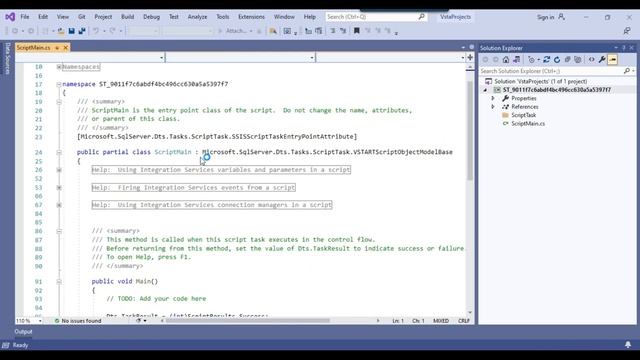640x360 pixels.
Task: Toggle pin on ScriptMain.cs tab
Action: 57,48
